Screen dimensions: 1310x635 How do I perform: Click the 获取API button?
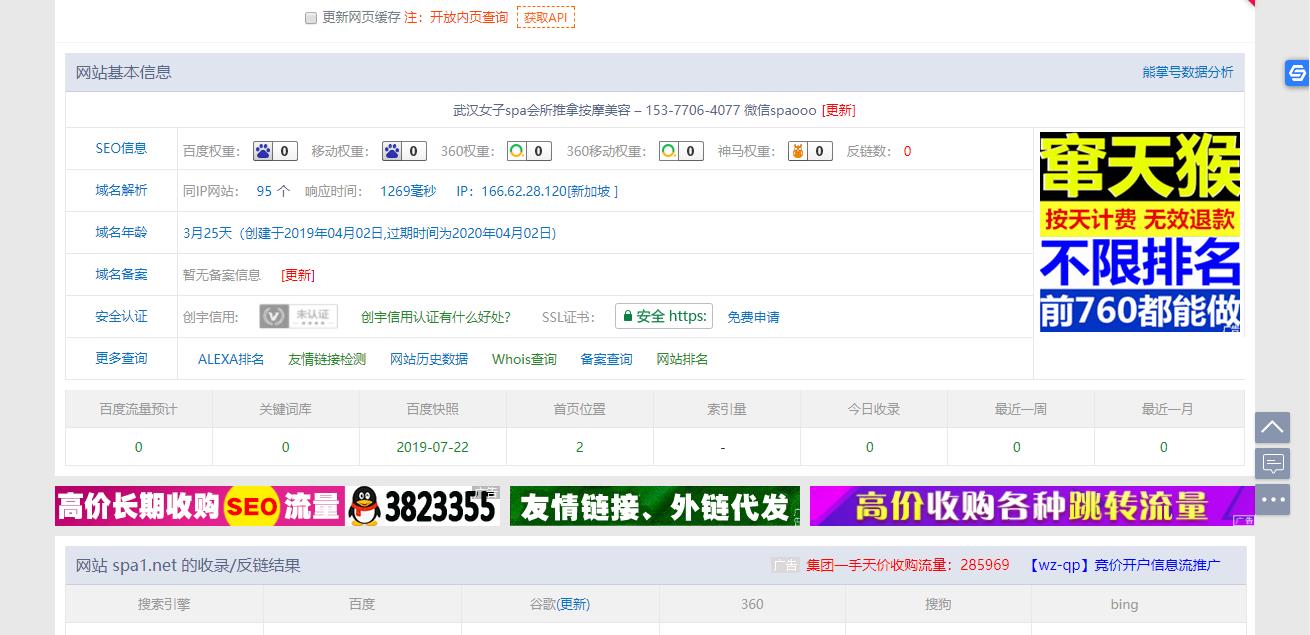(546, 18)
